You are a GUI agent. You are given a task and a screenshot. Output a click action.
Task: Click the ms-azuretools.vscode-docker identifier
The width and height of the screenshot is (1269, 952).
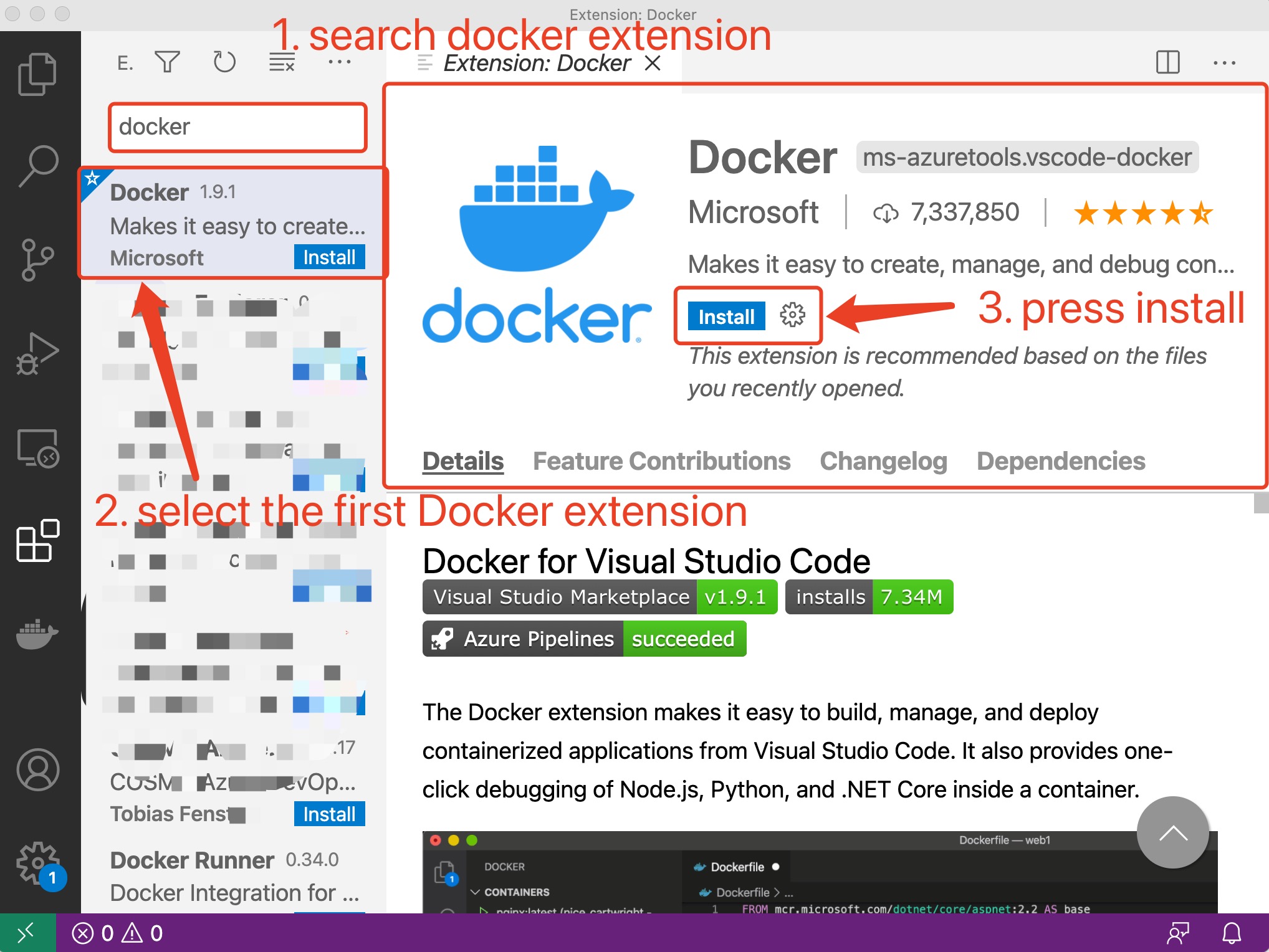[x=1027, y=157]
